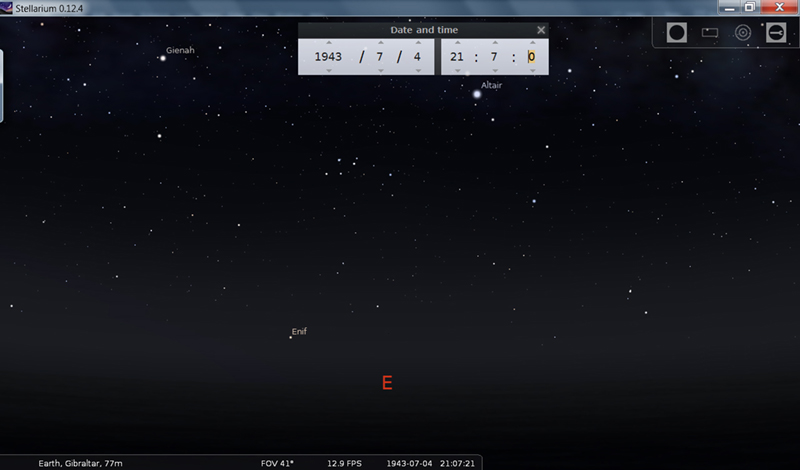The image size is (800, 470).
Task: Toggle the CCD sensor frame icon
Action: click(x=710, y=33)
